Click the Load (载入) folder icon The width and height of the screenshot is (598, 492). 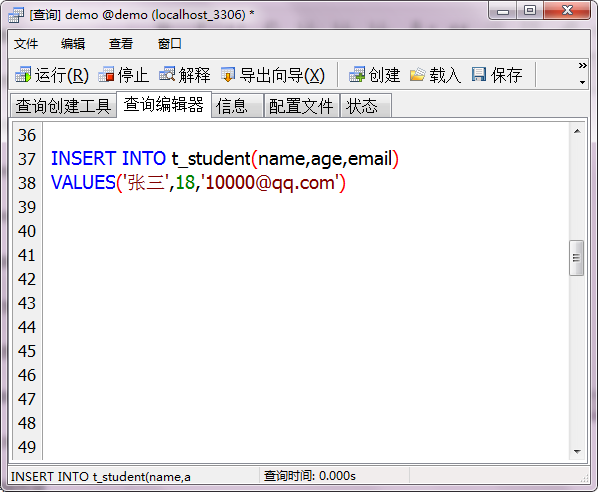coord(417,75)
